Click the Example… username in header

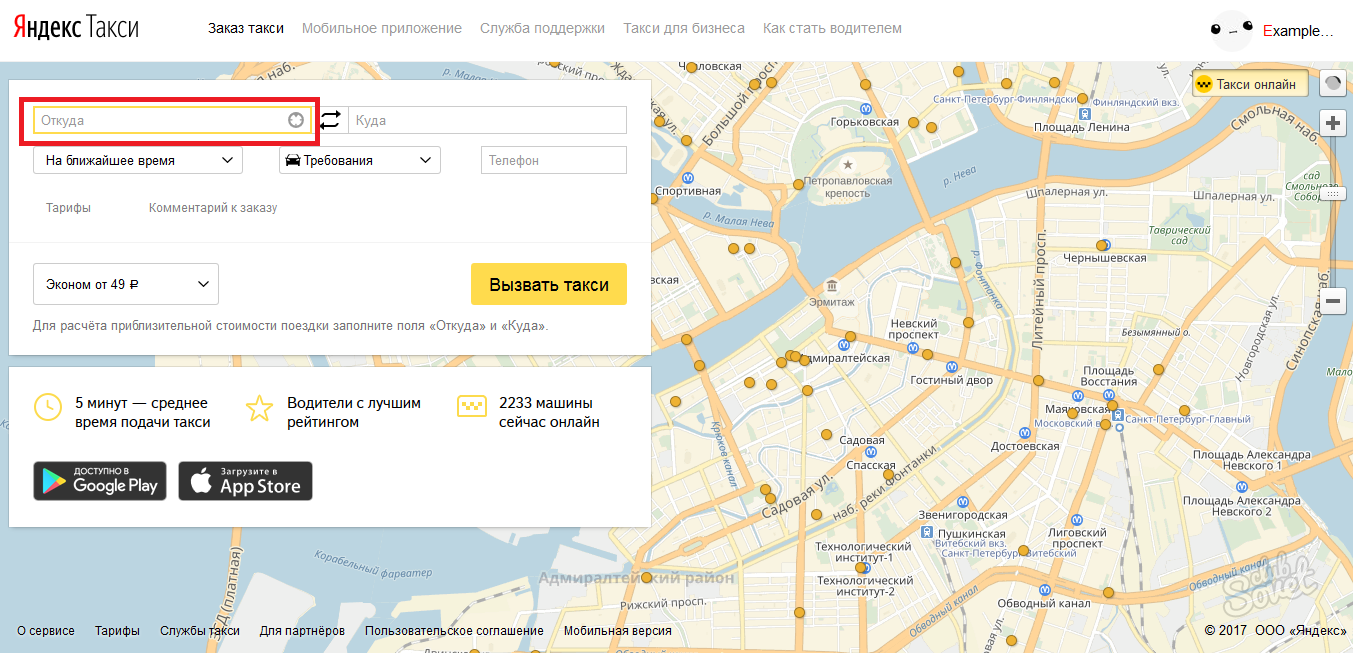[x=1299, y=31]
